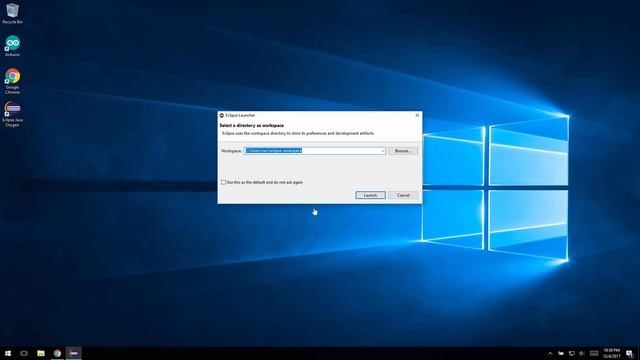Open Task View on the taskbar
Screen dimensions: 640x360
(24, 353)
